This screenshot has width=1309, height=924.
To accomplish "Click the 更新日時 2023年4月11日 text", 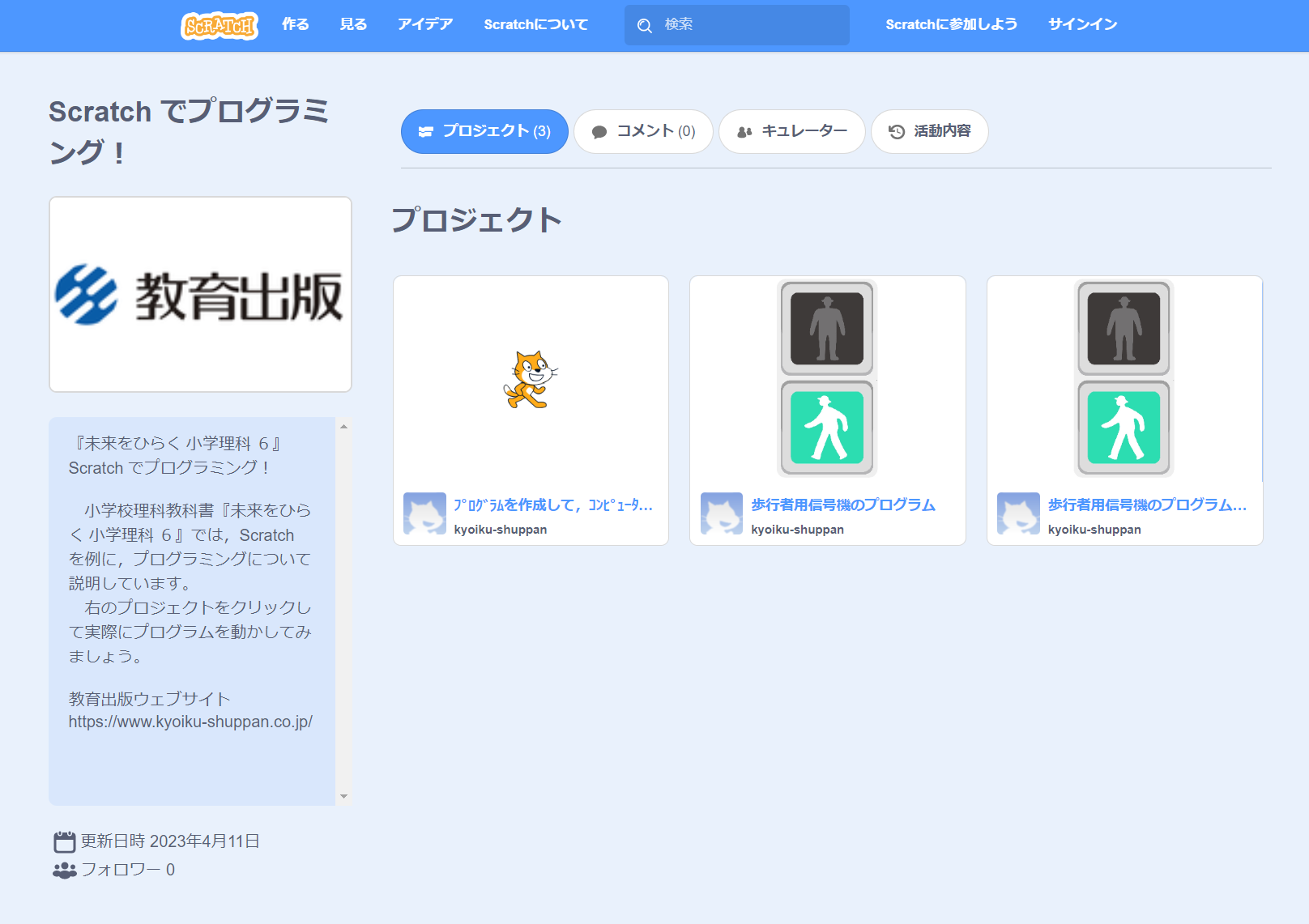I will coord(170,841).
